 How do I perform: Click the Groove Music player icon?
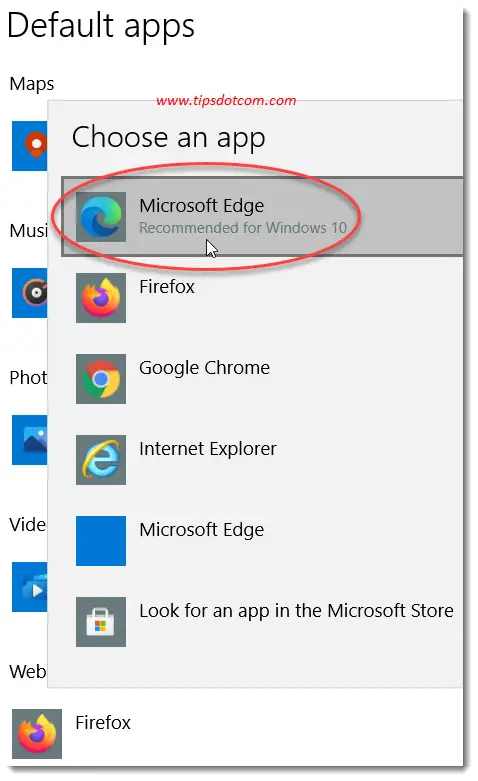pos(30,293)
